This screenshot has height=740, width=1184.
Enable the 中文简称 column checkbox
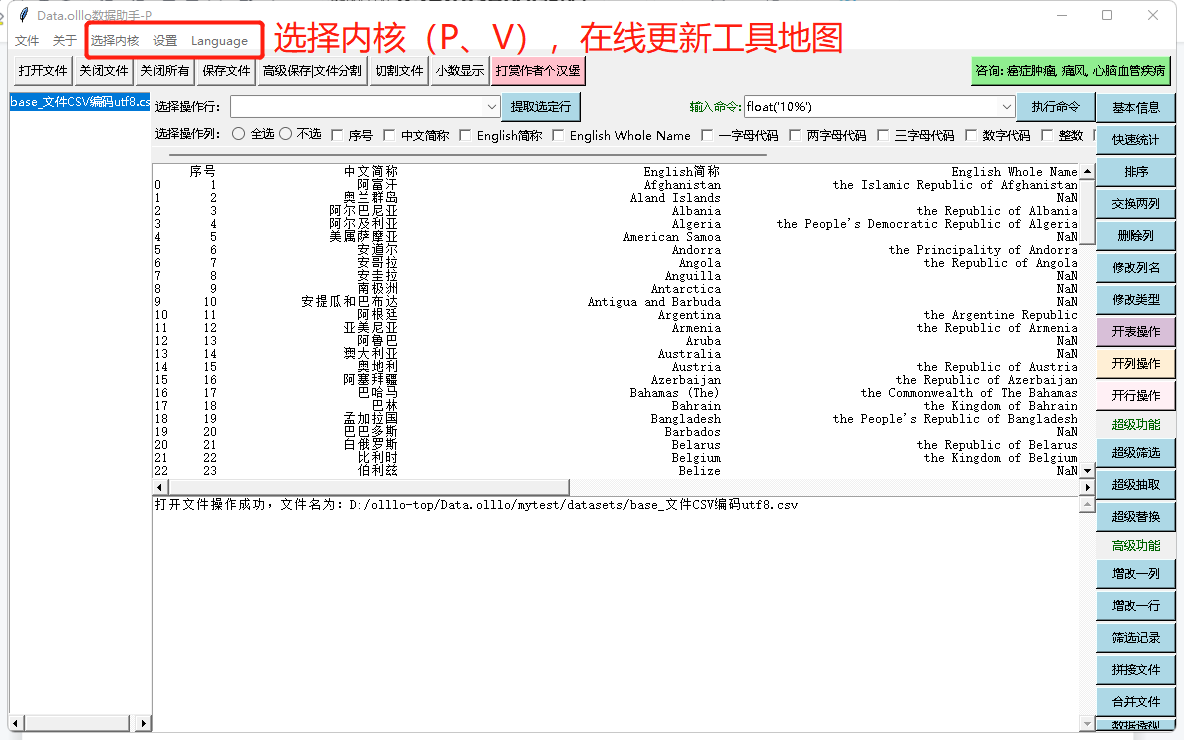coord(390,135)
